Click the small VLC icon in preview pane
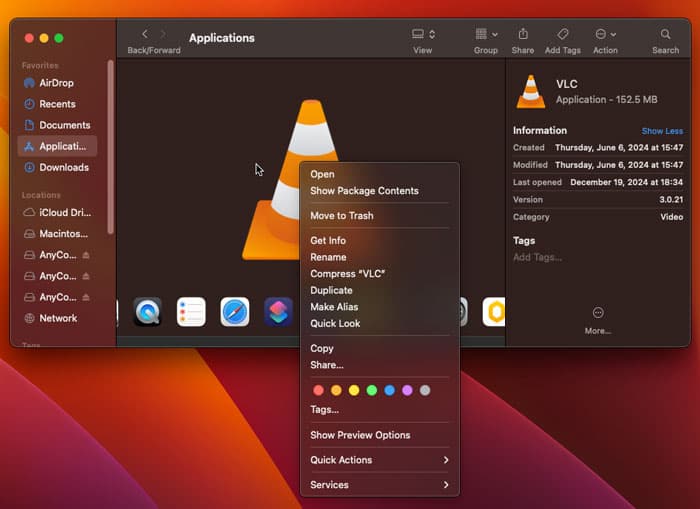Screen dimensions: 700x509 [x=531, y=92]
